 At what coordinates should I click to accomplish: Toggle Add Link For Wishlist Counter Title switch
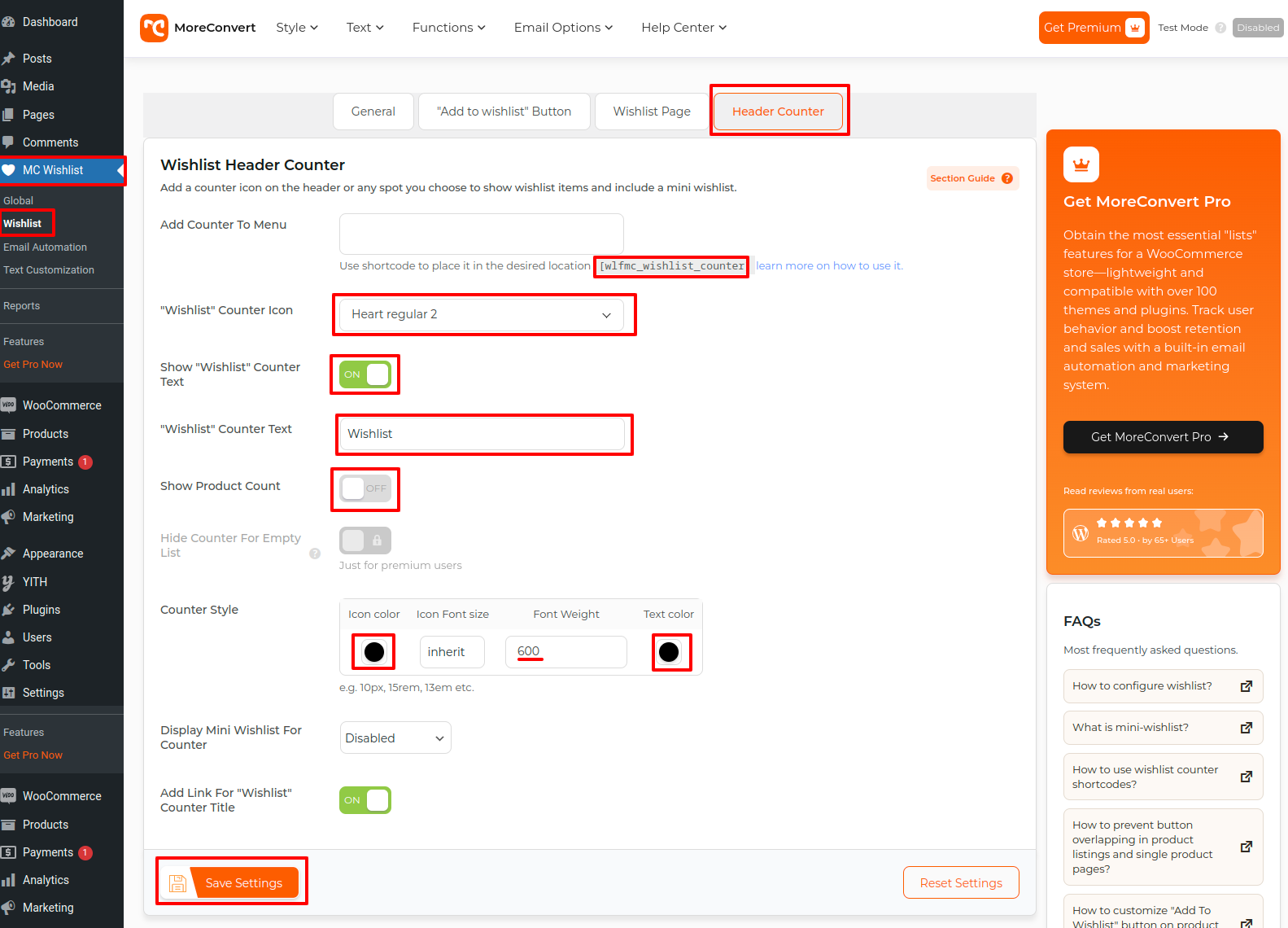point(365,800)
